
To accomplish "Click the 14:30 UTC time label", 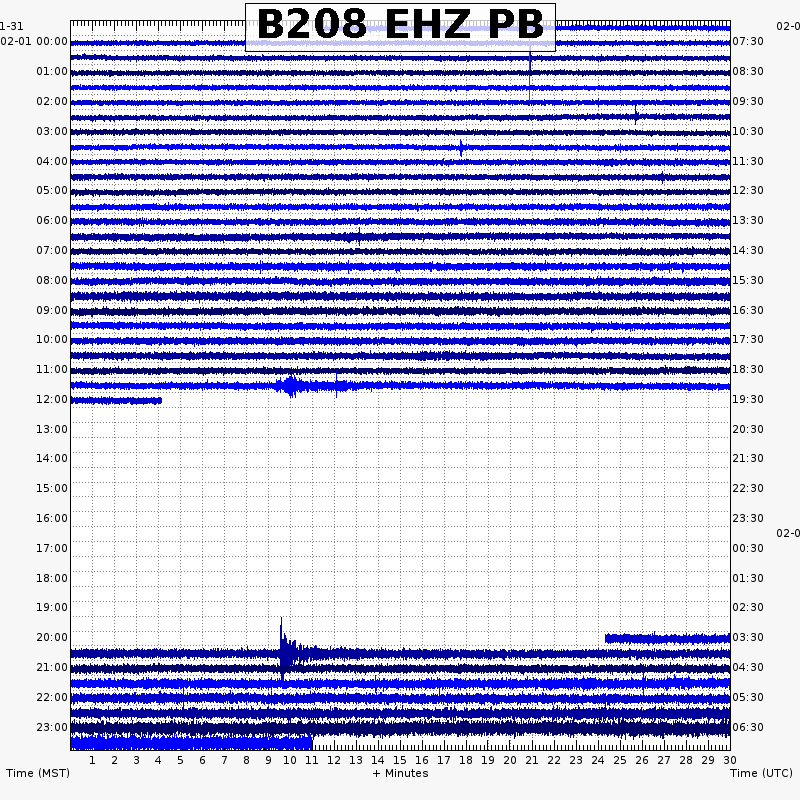I will click(748, 250).
